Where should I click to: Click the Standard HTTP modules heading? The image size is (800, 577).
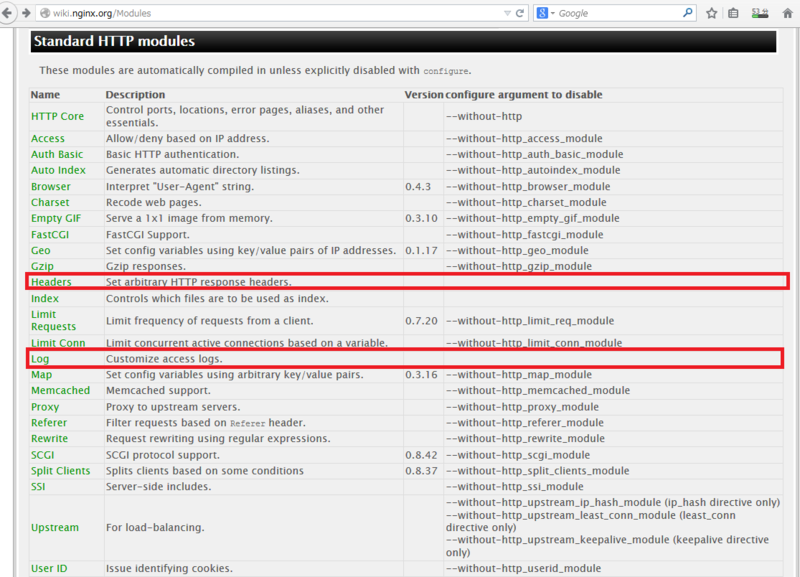(114, 41)
